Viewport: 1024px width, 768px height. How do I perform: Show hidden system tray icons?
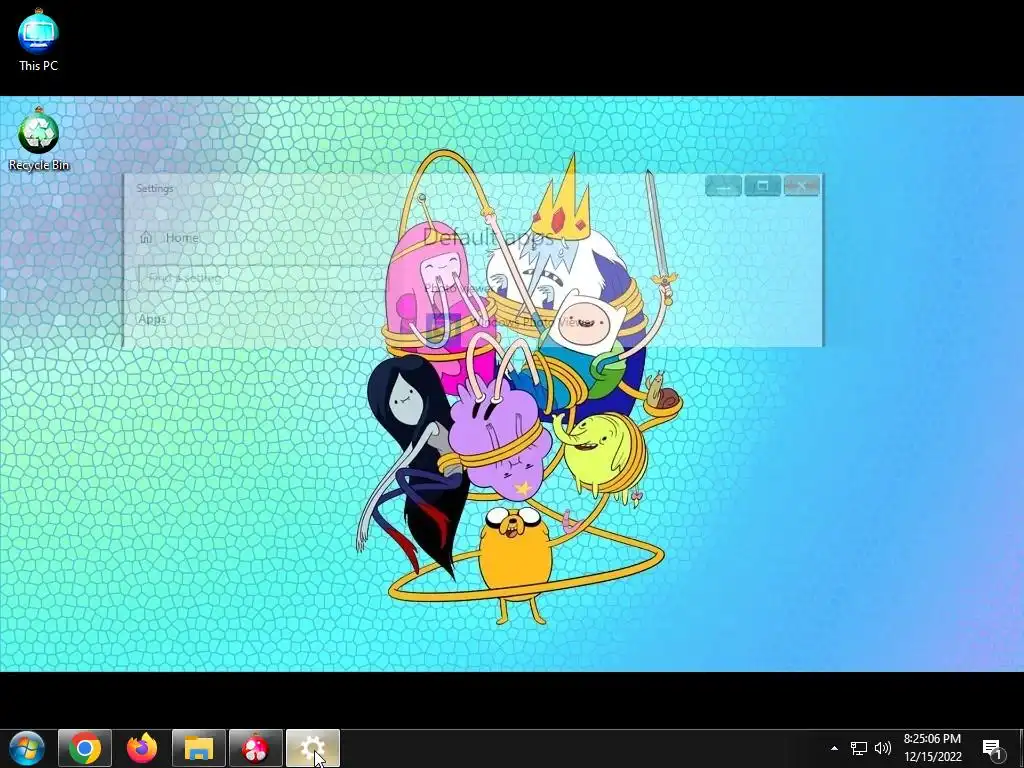(834, 748)
